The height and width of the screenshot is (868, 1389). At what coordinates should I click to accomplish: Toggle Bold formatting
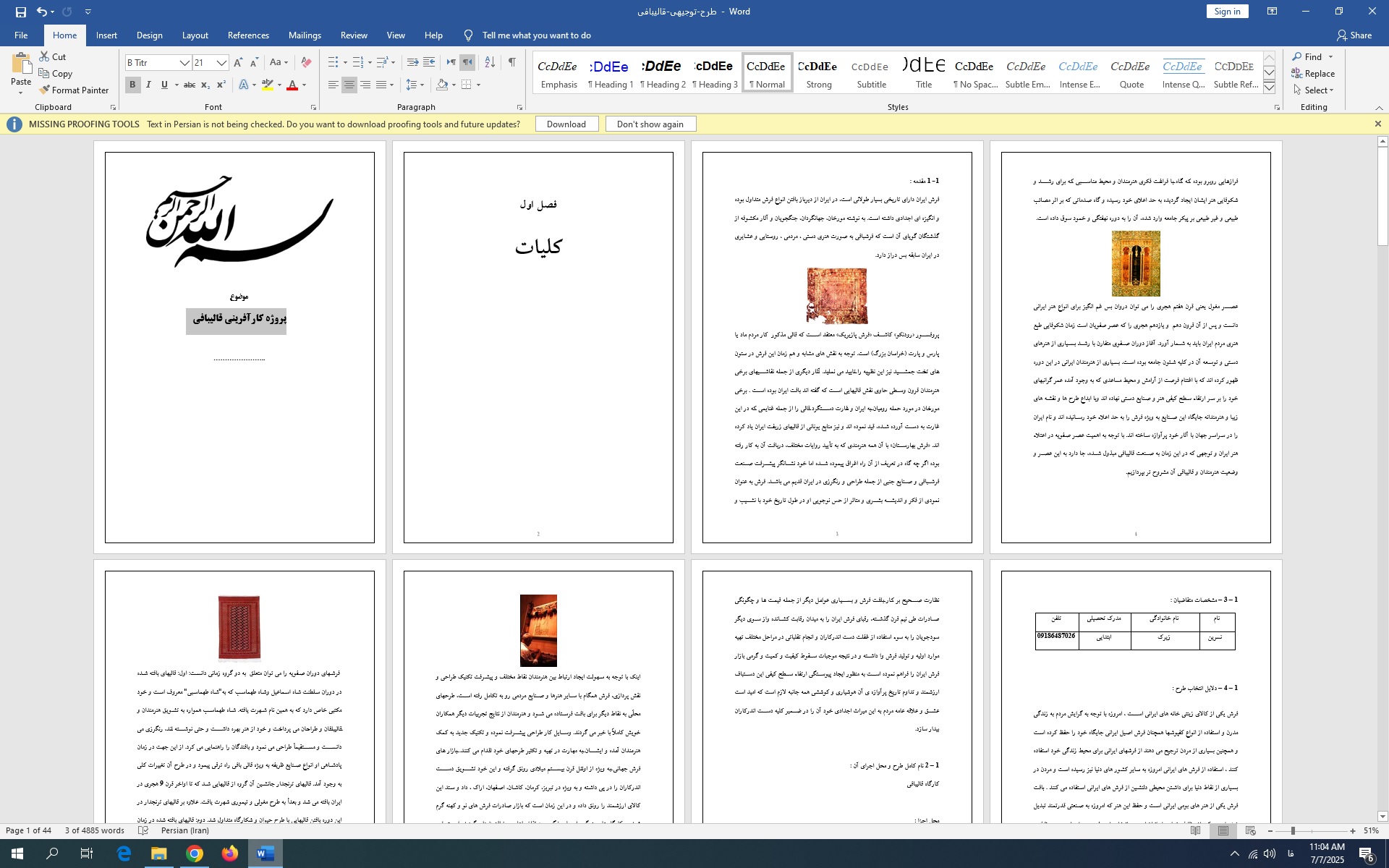pyautogui.click(x=132, y=85)
